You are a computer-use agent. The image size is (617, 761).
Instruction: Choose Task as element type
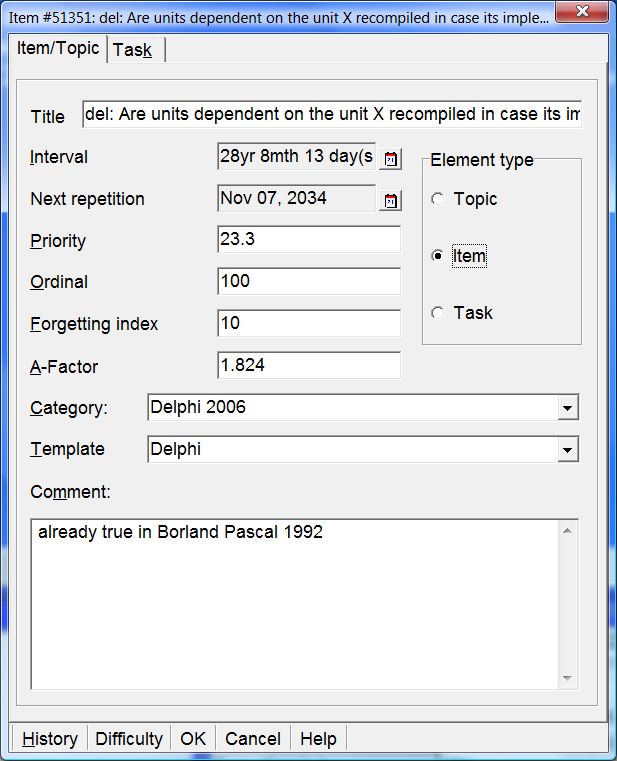pyautogui.click(x=437, y=313)
